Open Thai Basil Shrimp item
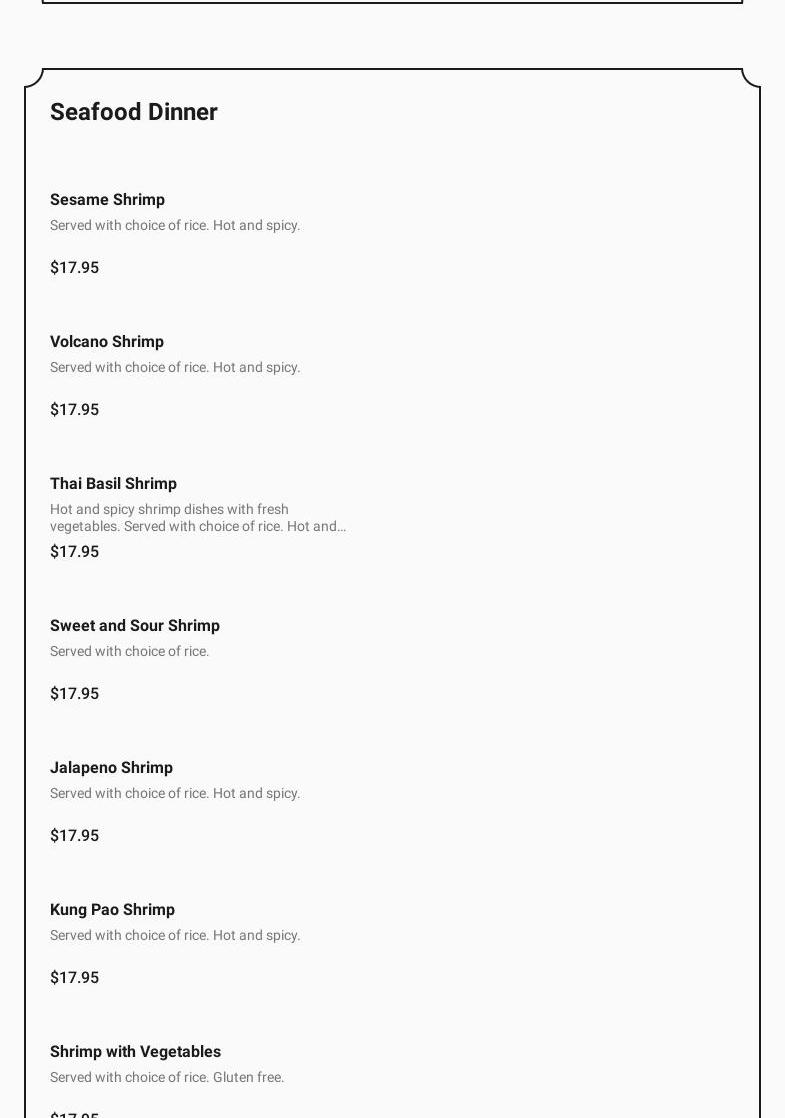 [113, 484]
